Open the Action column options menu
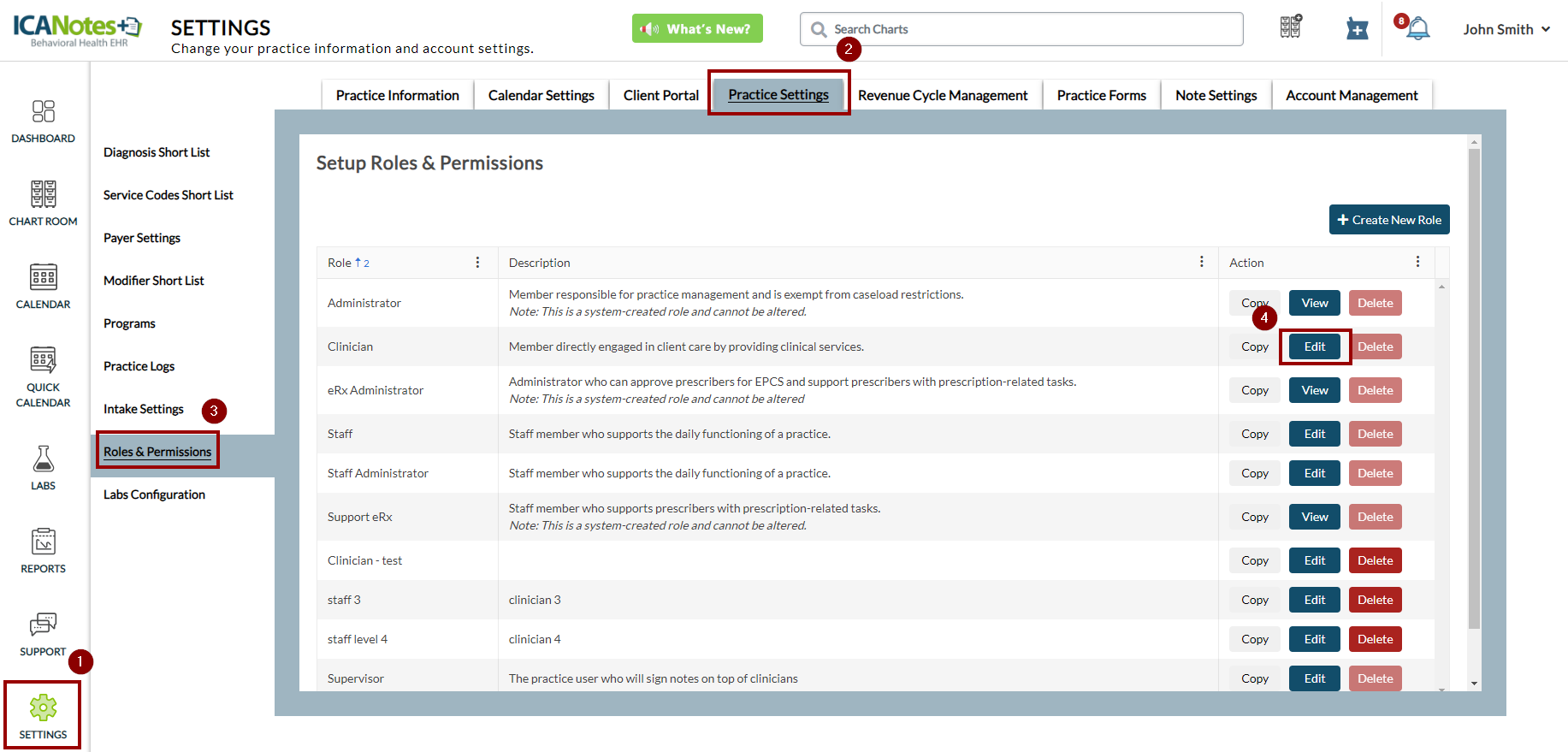Screen dimensions: 1568x752 pyautogui.click(x=1417, y=262)
